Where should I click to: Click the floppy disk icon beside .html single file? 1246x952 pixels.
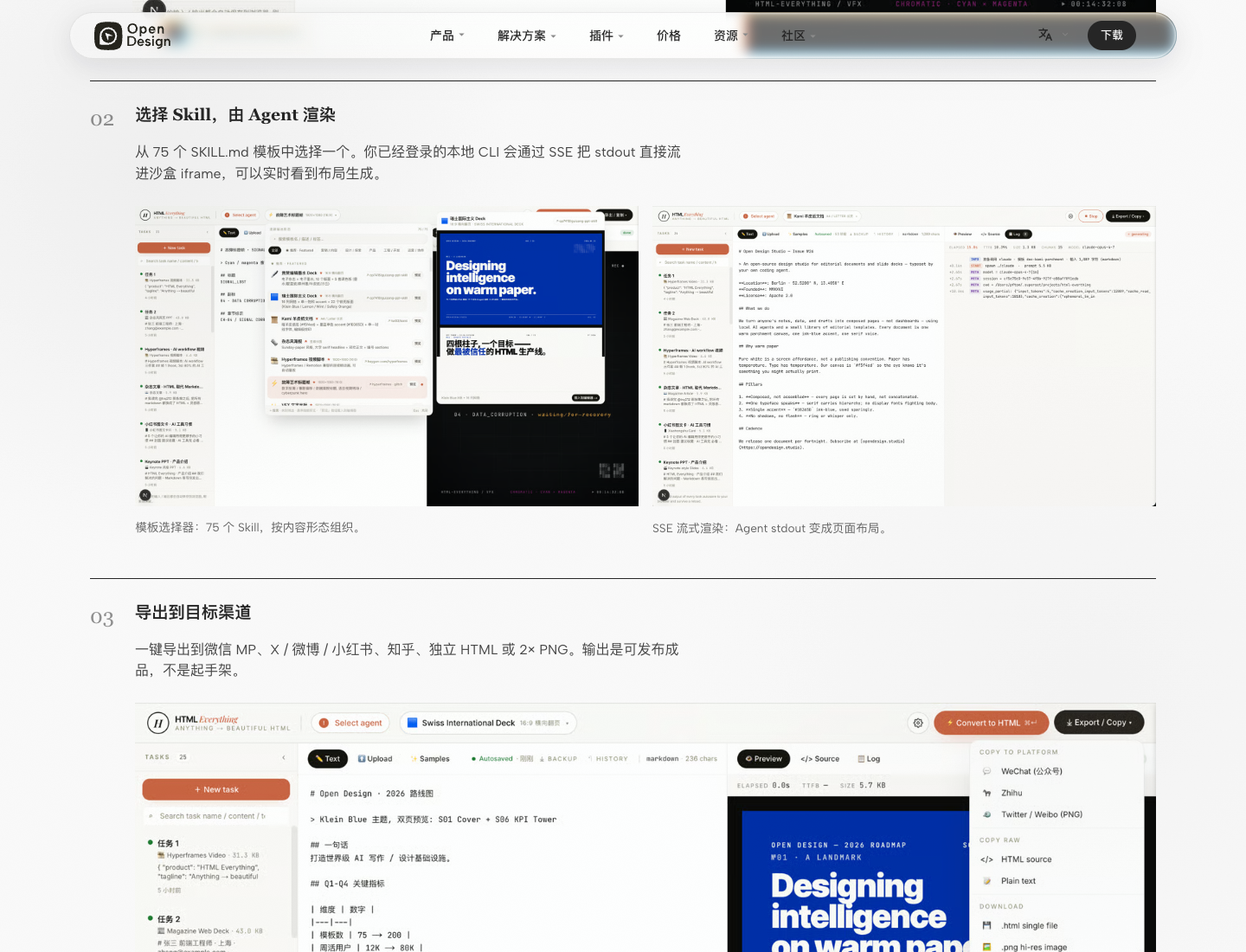(986, 926)
